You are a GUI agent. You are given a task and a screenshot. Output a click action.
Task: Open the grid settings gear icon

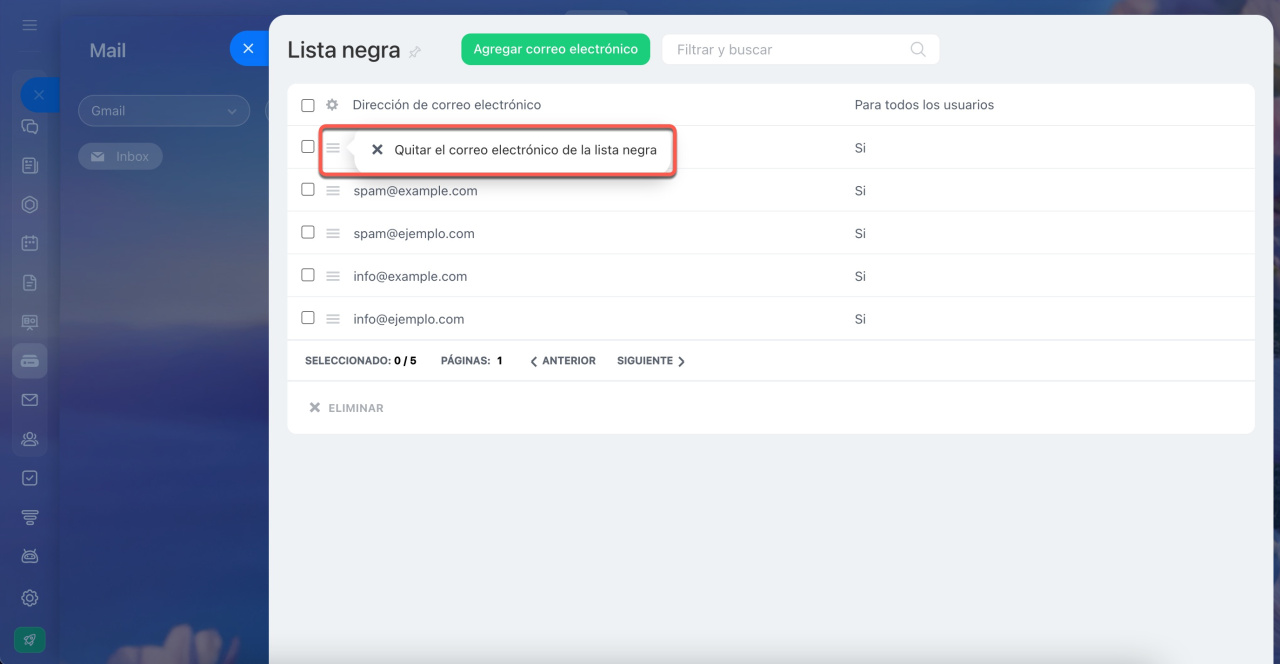click(x=332, y=105)
